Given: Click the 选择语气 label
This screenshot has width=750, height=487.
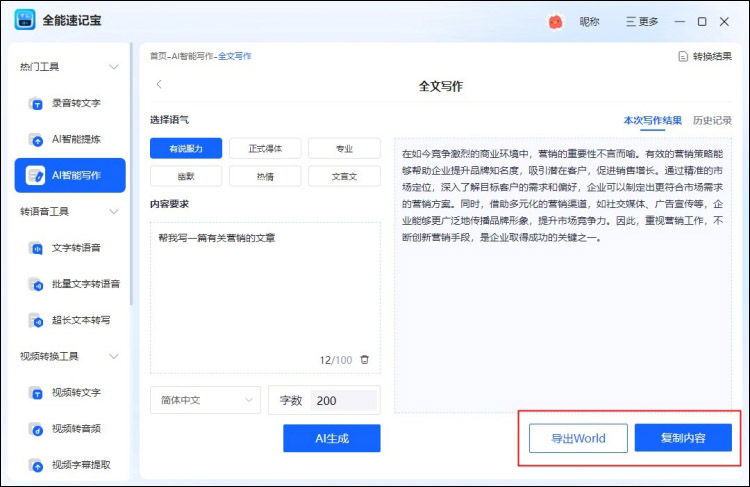Looking at the screenshot, I should tap(169, 120).
